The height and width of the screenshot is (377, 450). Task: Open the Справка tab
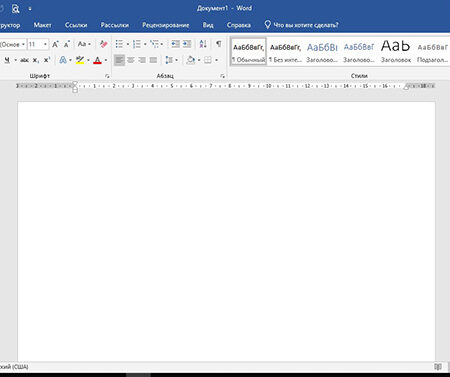(239, 25)
